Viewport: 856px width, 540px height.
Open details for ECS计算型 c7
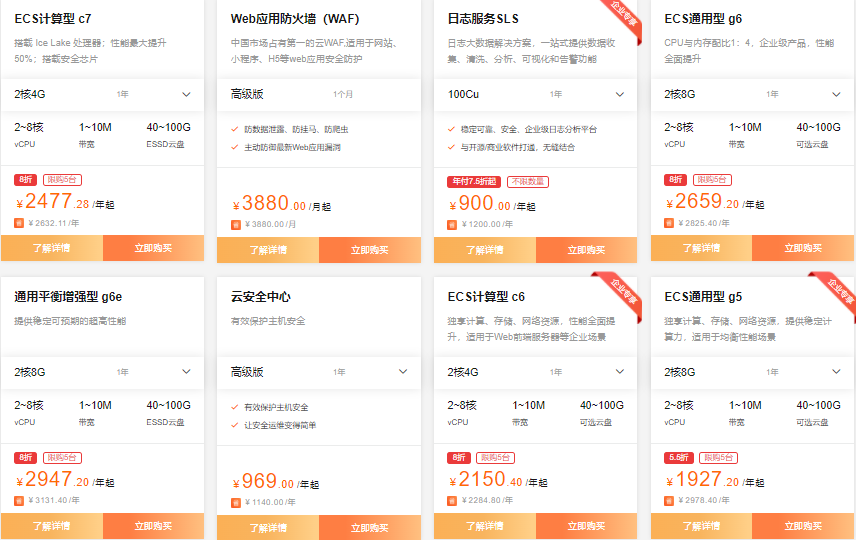click(52, 248)
